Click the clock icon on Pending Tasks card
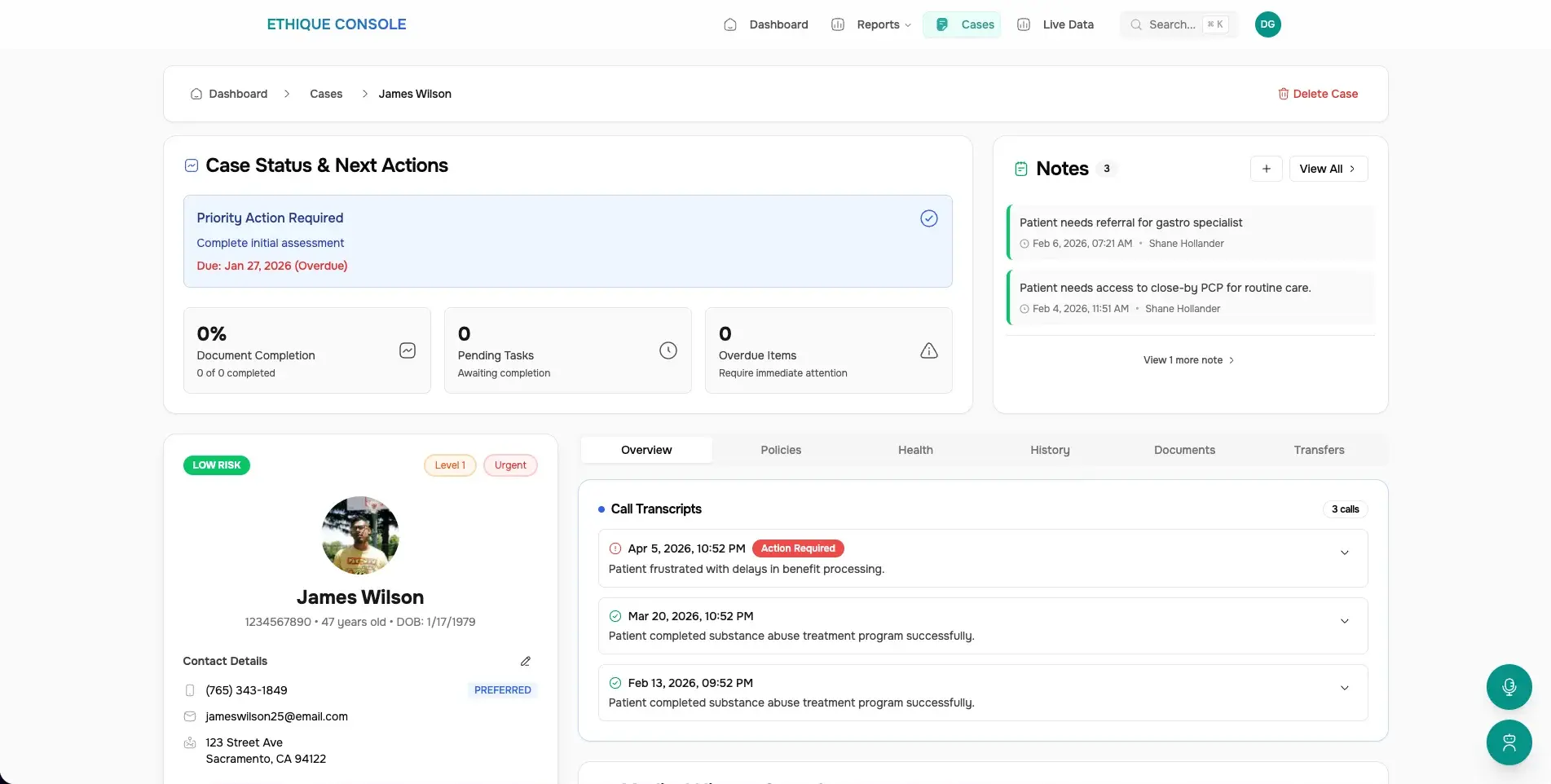This screenshot has height=784, width=1551. (668, 350)
